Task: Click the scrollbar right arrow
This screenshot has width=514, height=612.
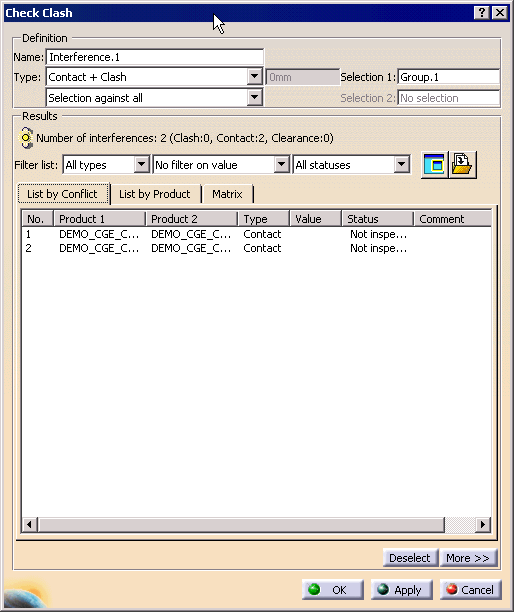Action: click(483, 525)
